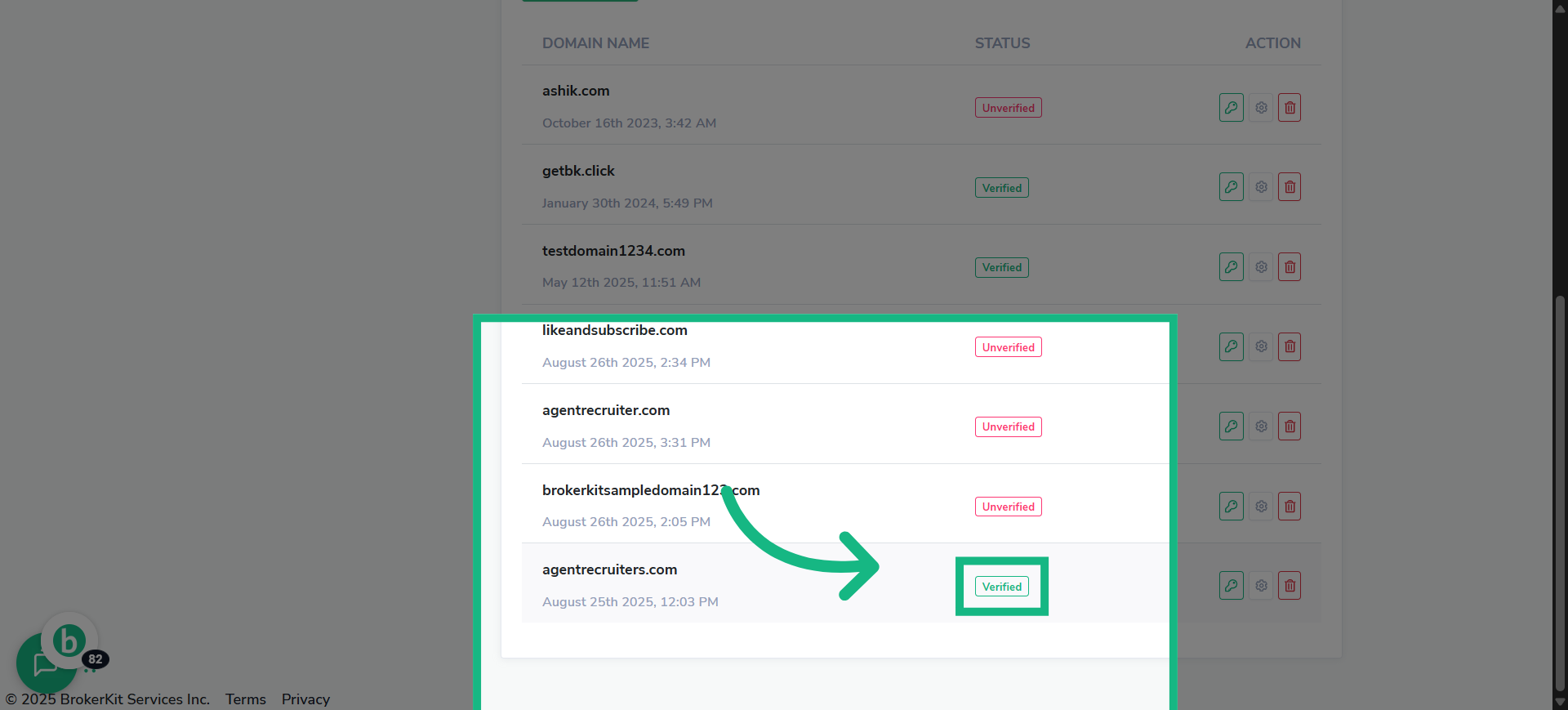This screenshot has height=710, width=1568.
Task: Open settings gear for agentrecruiter.com
Action: (x=1261, y=426)
